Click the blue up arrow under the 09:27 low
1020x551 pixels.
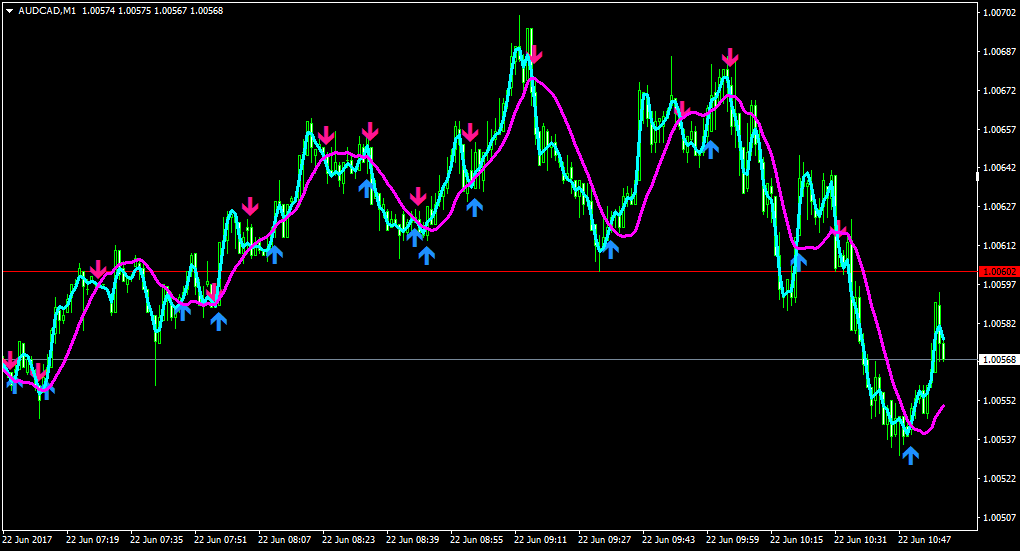pos(610,250)
